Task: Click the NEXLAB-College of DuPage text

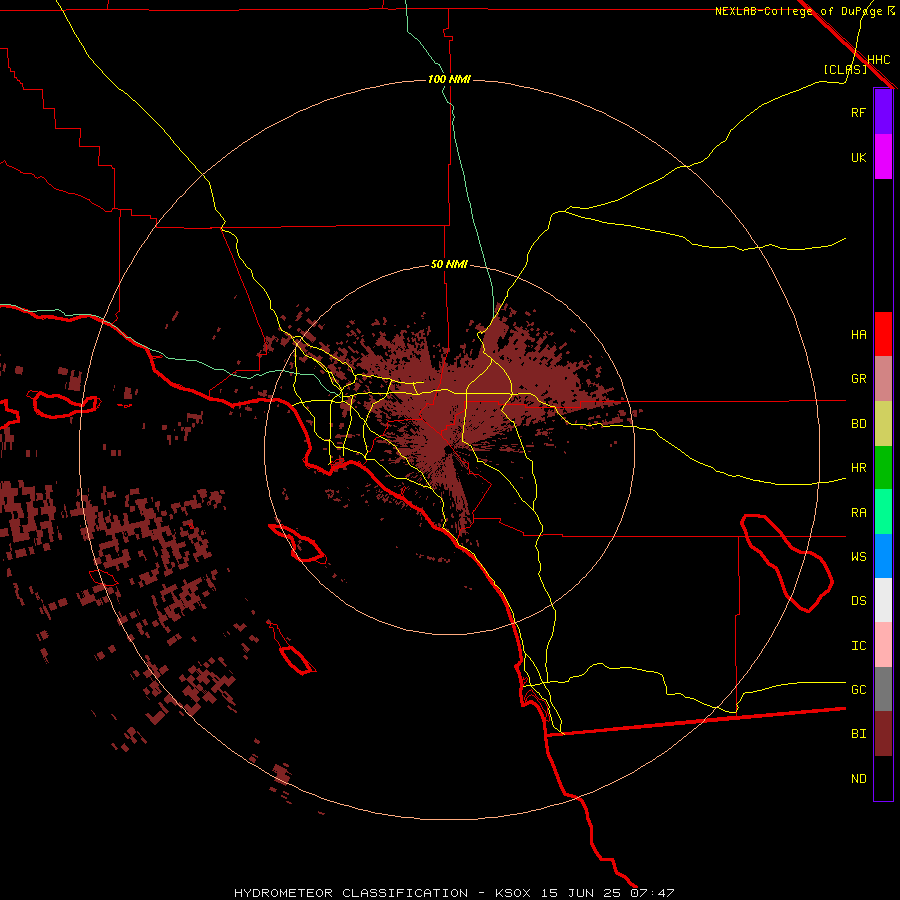Action: [x=798, y=11]
